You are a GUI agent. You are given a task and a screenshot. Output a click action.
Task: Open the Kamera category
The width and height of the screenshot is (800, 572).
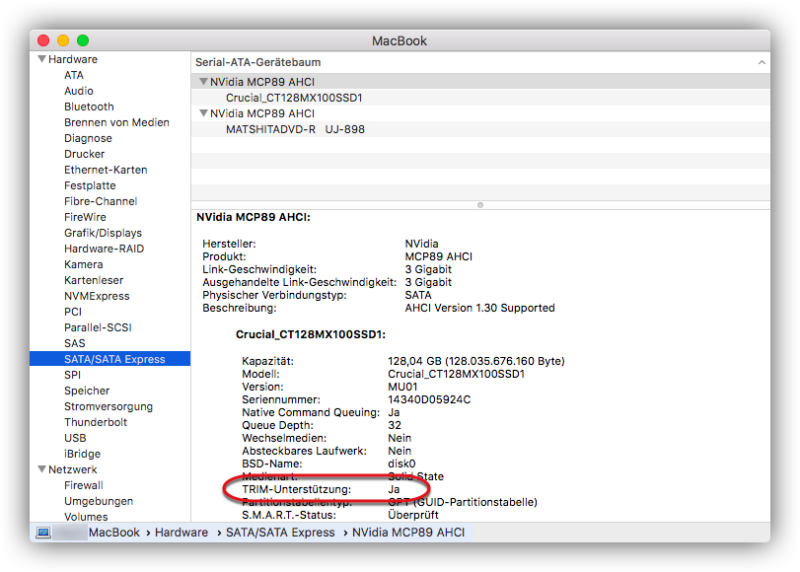[x=83, y=265]
